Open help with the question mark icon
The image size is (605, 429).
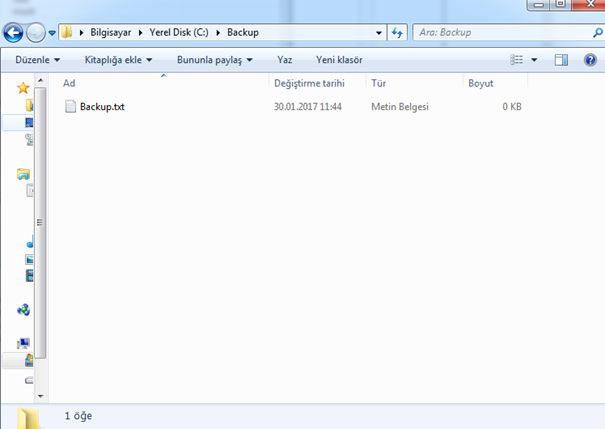point(590,60)
